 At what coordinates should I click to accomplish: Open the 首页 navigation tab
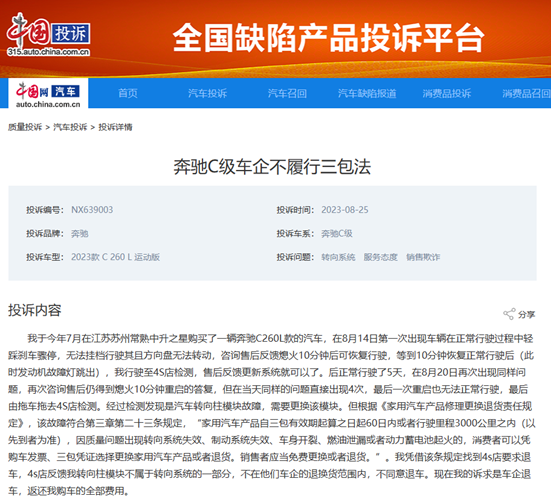point(128,93)
